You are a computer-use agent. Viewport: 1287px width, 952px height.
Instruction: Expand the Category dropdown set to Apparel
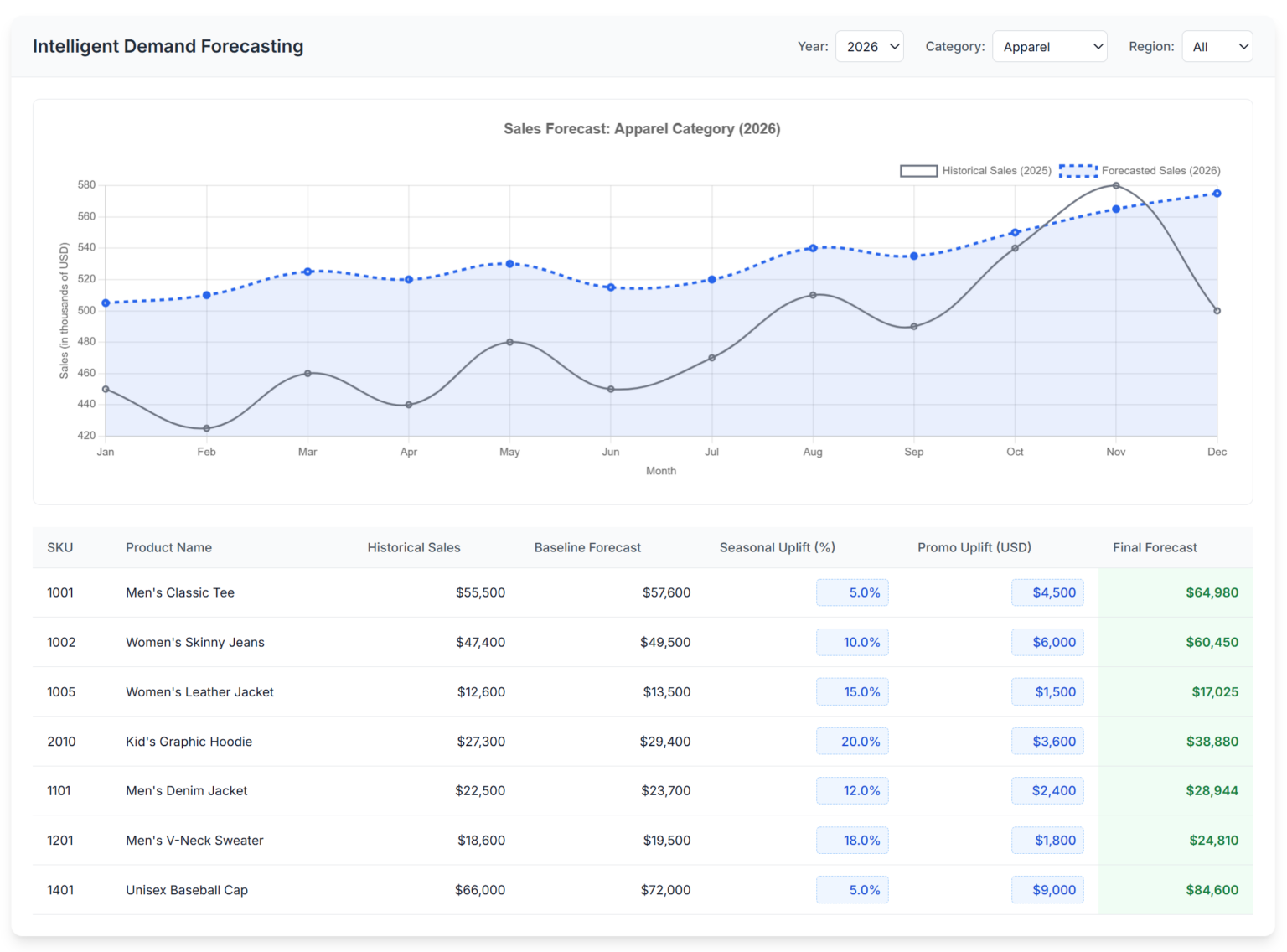pos(1049,47)
